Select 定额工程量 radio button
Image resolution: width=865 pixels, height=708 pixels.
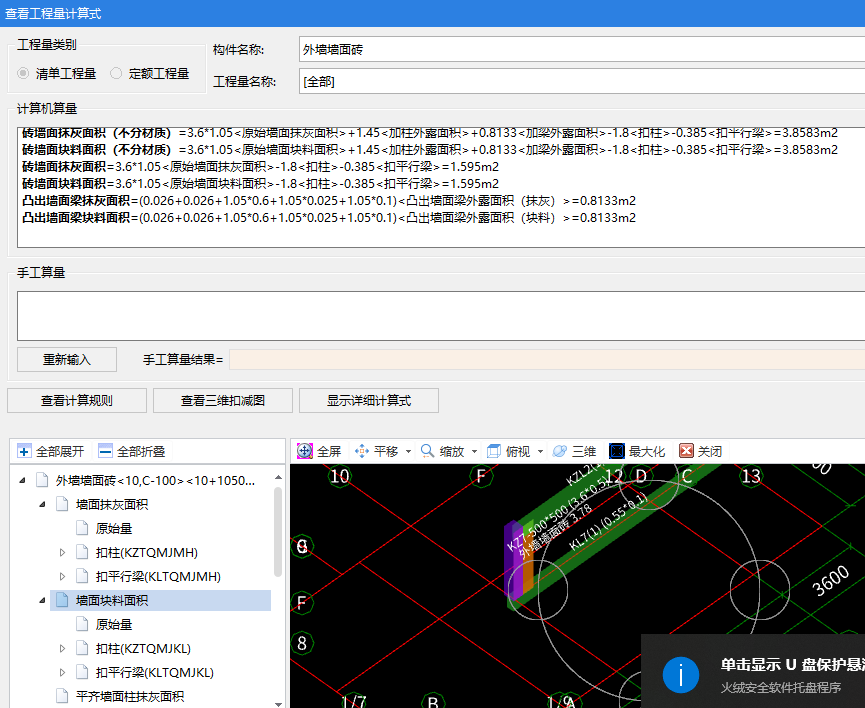[116, 73]
